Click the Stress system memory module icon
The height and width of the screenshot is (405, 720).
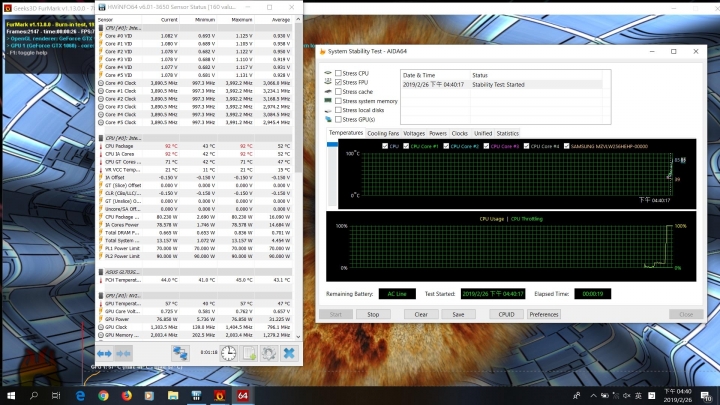[x=328, y=101]
